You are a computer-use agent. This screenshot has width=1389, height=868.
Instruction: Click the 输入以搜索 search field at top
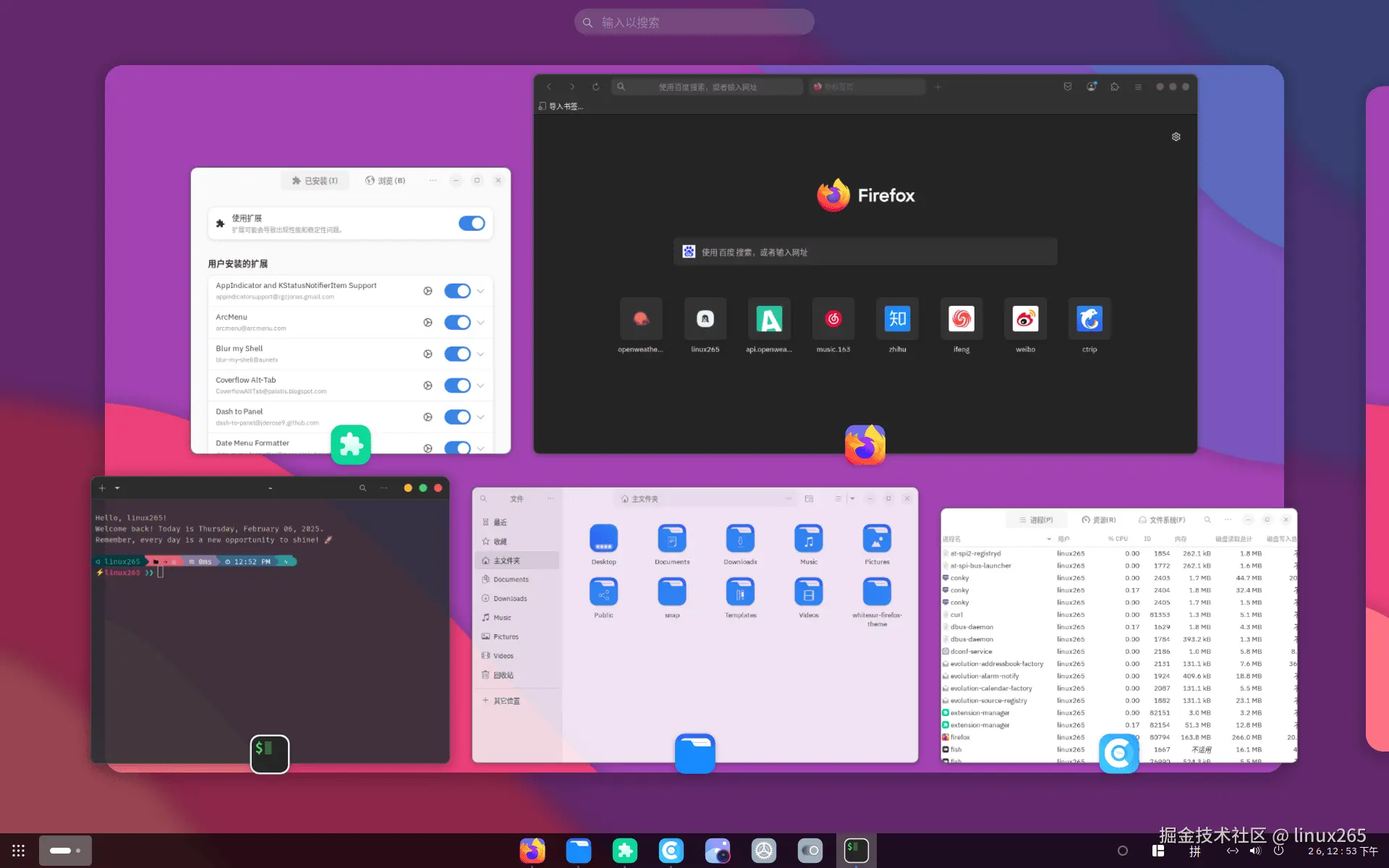tap(693, 22)
